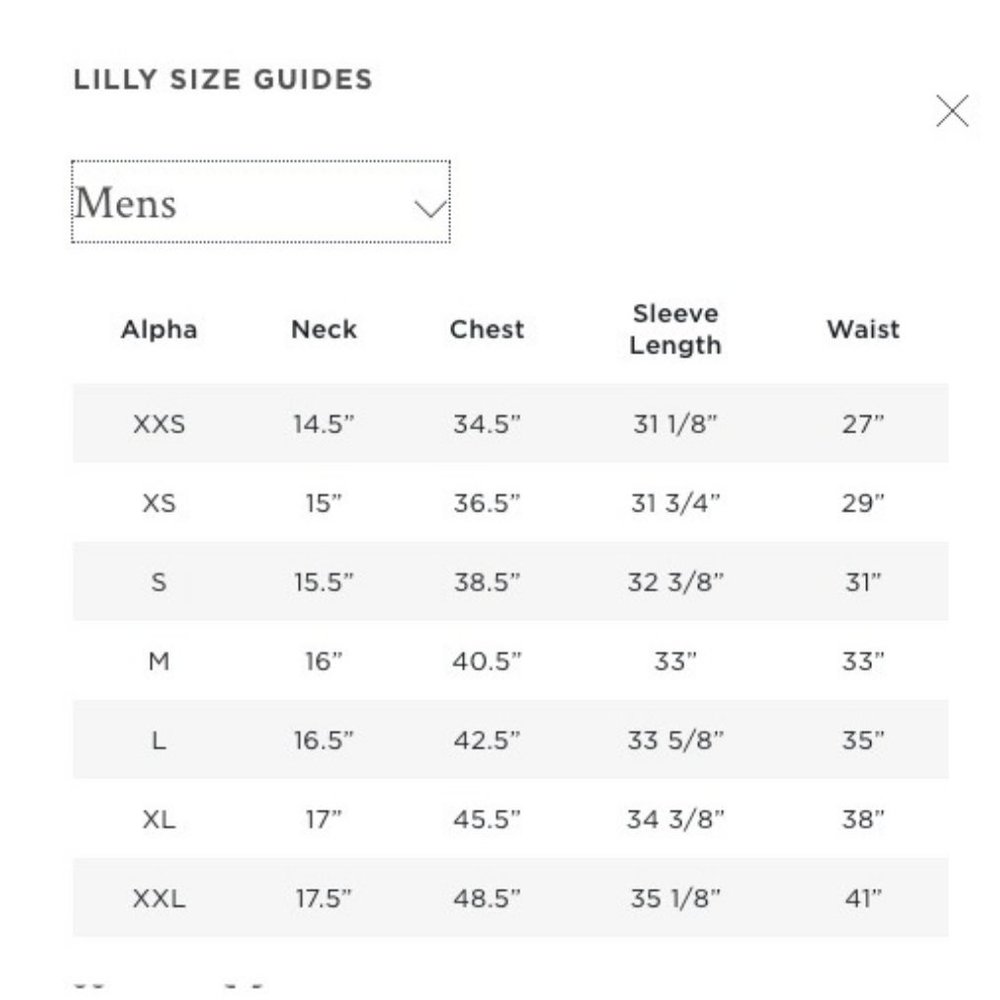This screenshot has width=1000, height=1000.
Task: Click the 40.5 inch chest measurement for M
Action: click(x=488, y=660)
